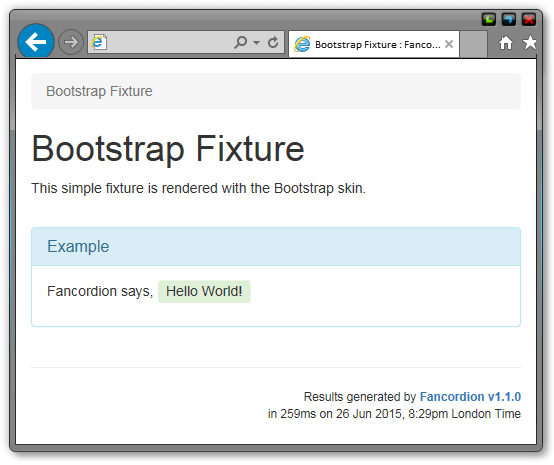Close the Bootstrap Fixture tab
Image resolution: width=554 pixels, height=465 pixels.
[449, 44]
